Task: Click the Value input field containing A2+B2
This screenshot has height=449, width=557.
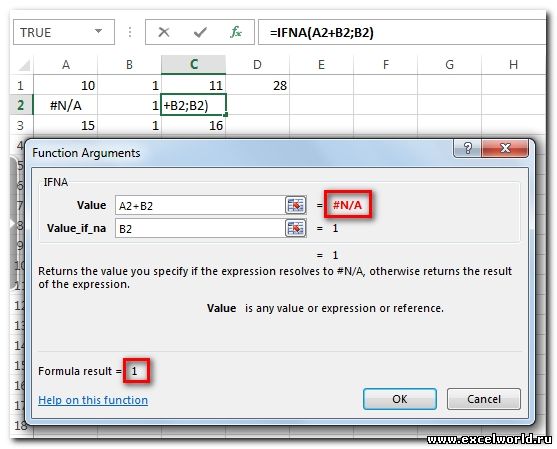Action: [x=200, y=205]
